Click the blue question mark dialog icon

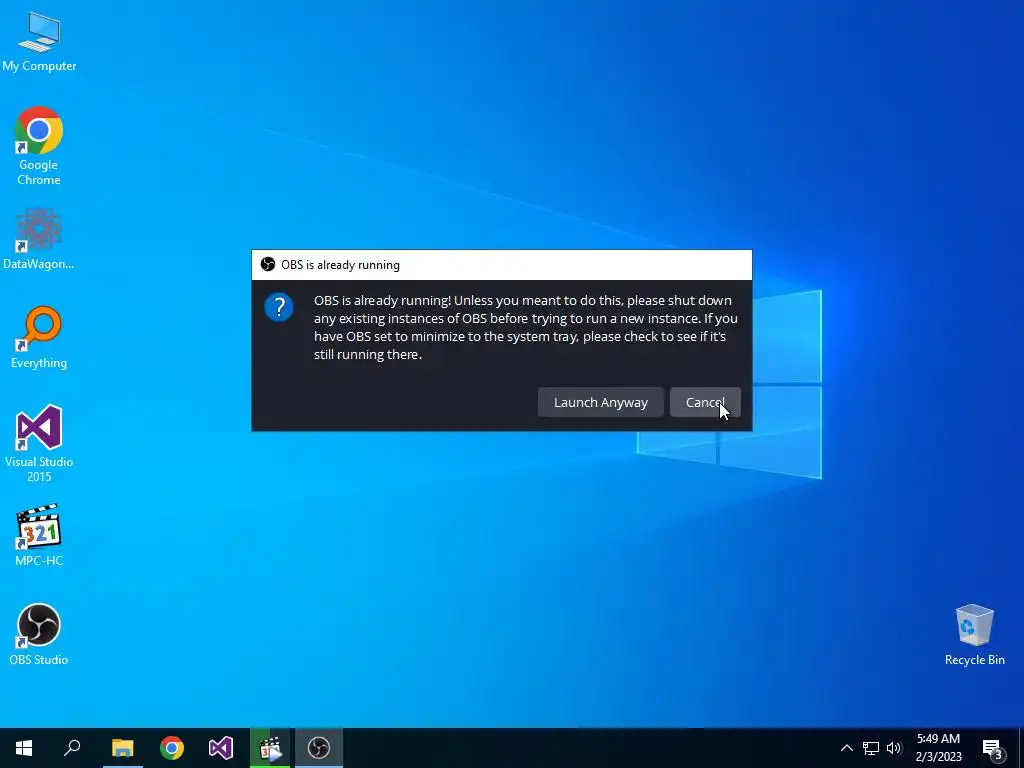[x=279, y=307]
